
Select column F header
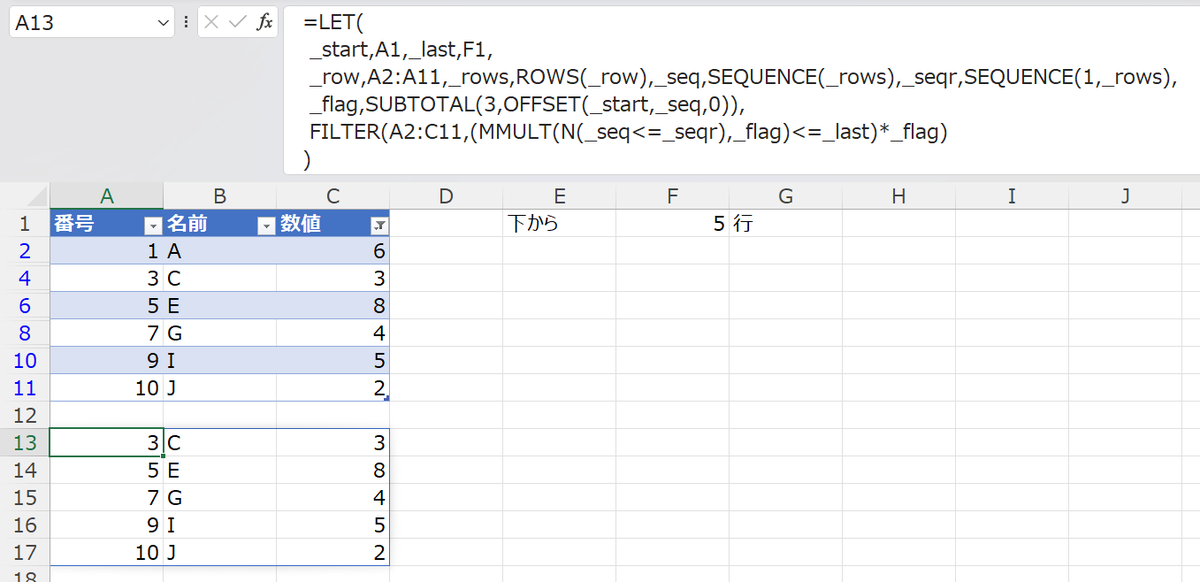pos(672,197)
